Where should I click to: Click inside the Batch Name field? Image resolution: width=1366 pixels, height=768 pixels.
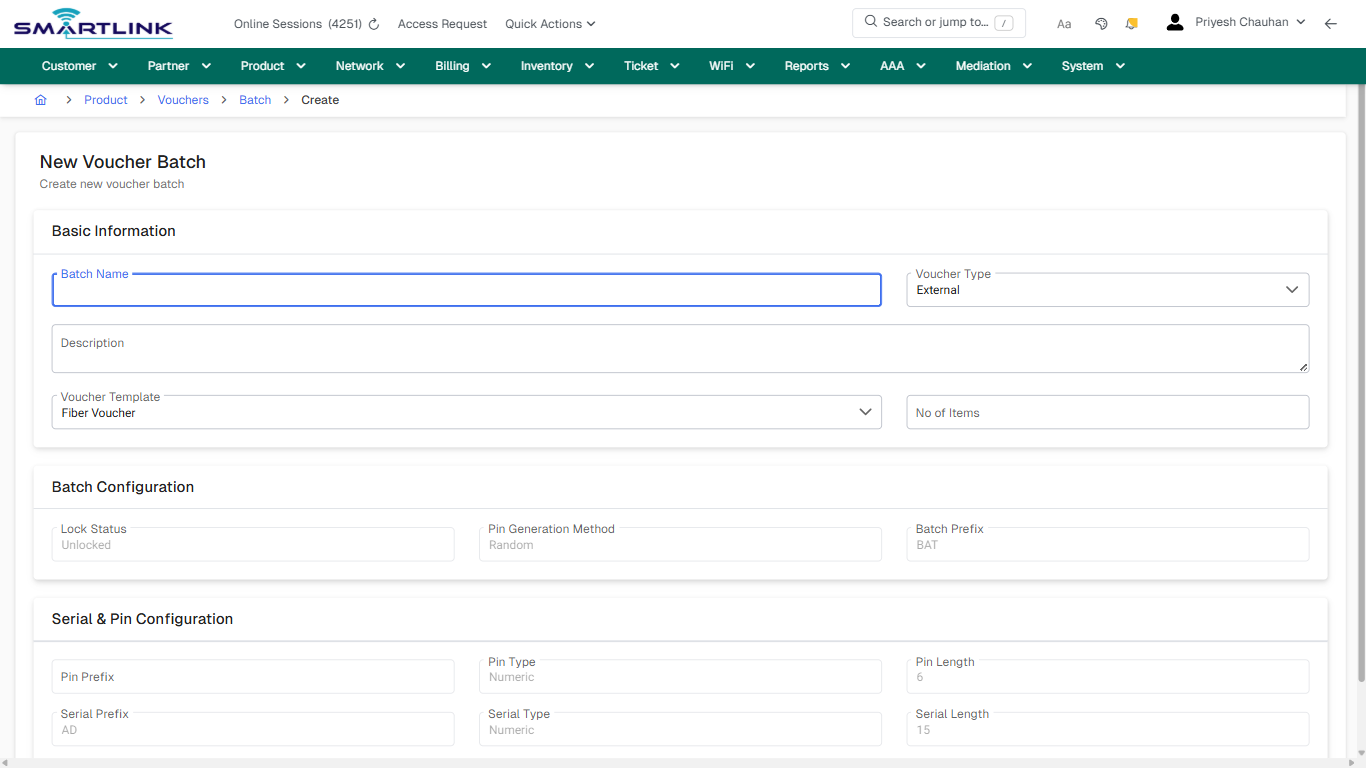tap(466, 290)
